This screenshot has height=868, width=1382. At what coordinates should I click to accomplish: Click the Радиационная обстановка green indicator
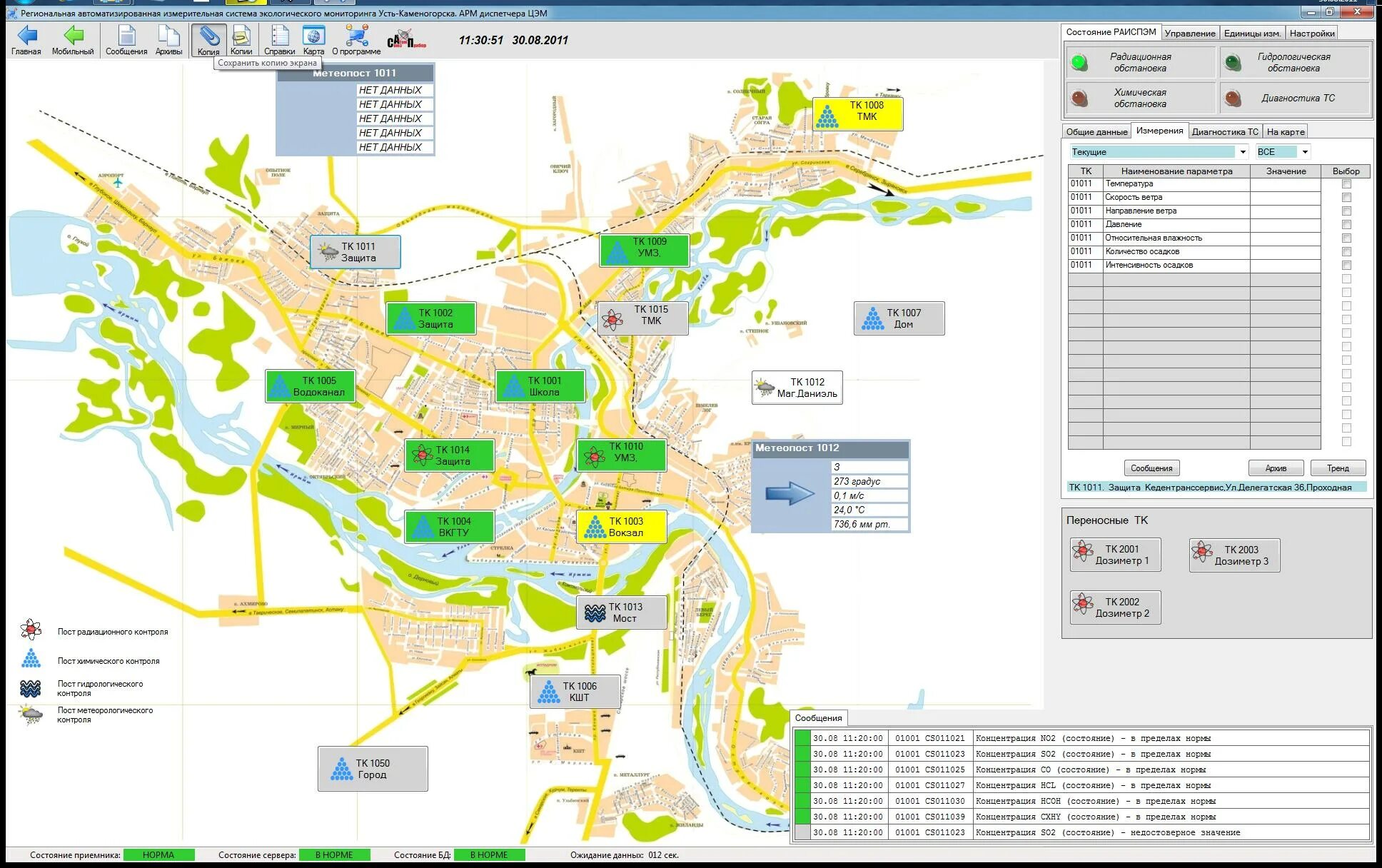point(1079,63)
